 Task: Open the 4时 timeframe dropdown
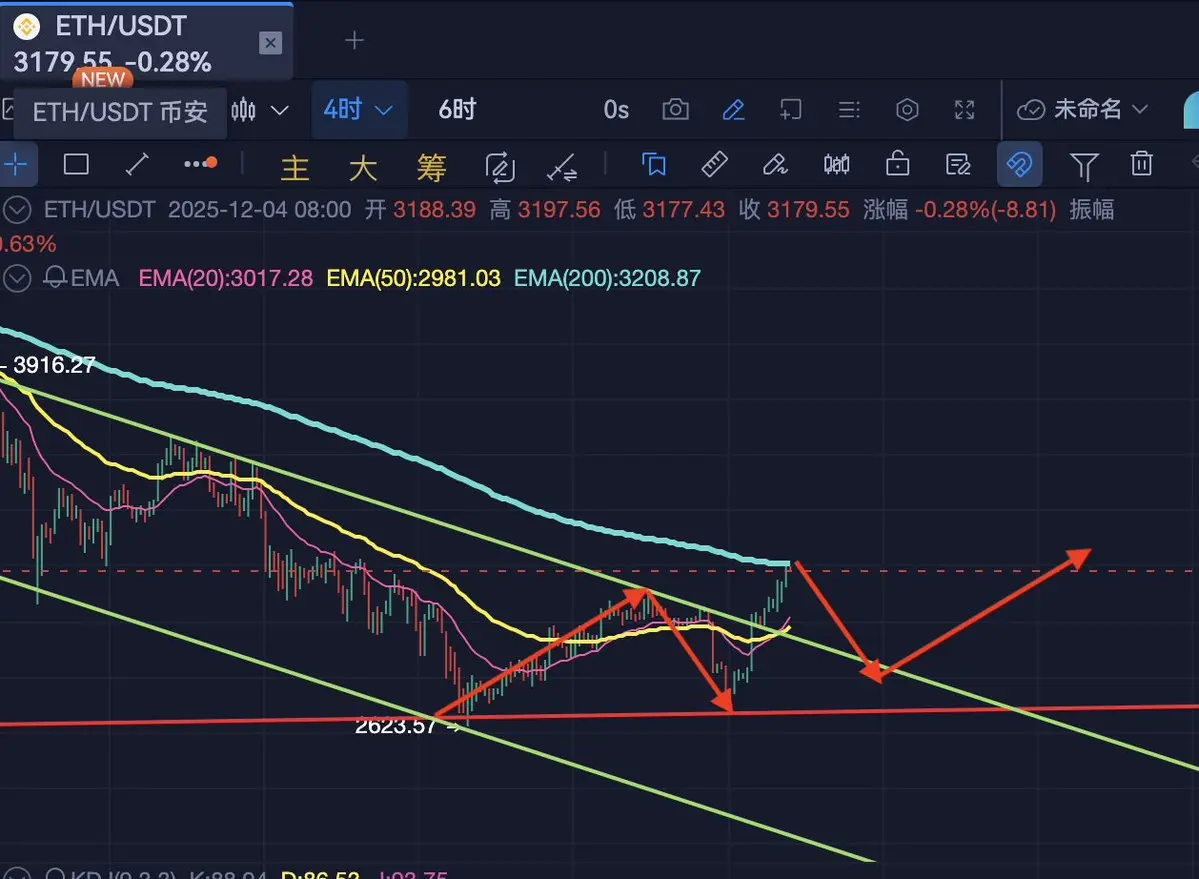(x=358, y=110)
